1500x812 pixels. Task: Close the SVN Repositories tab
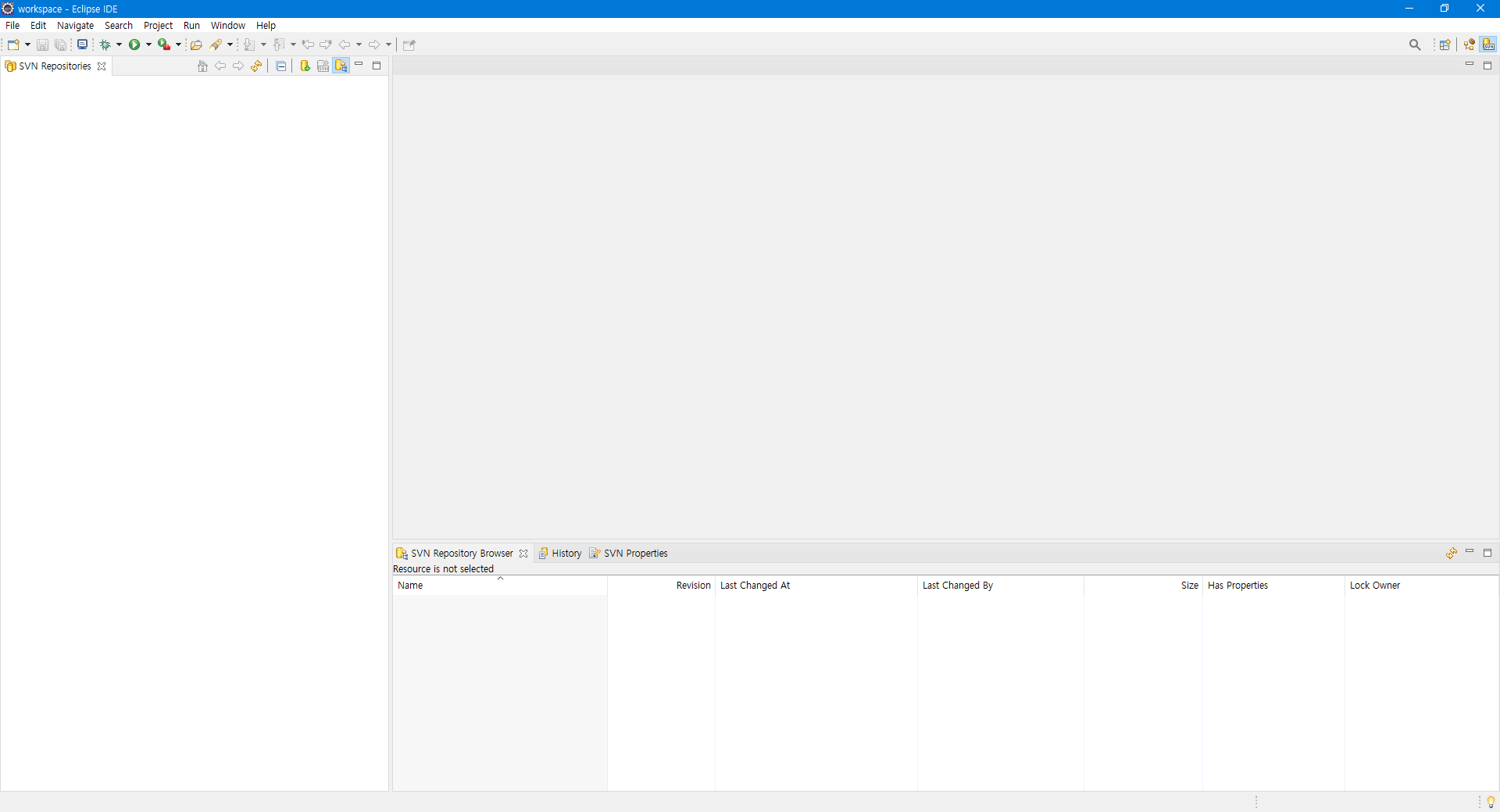coord(102,66)
